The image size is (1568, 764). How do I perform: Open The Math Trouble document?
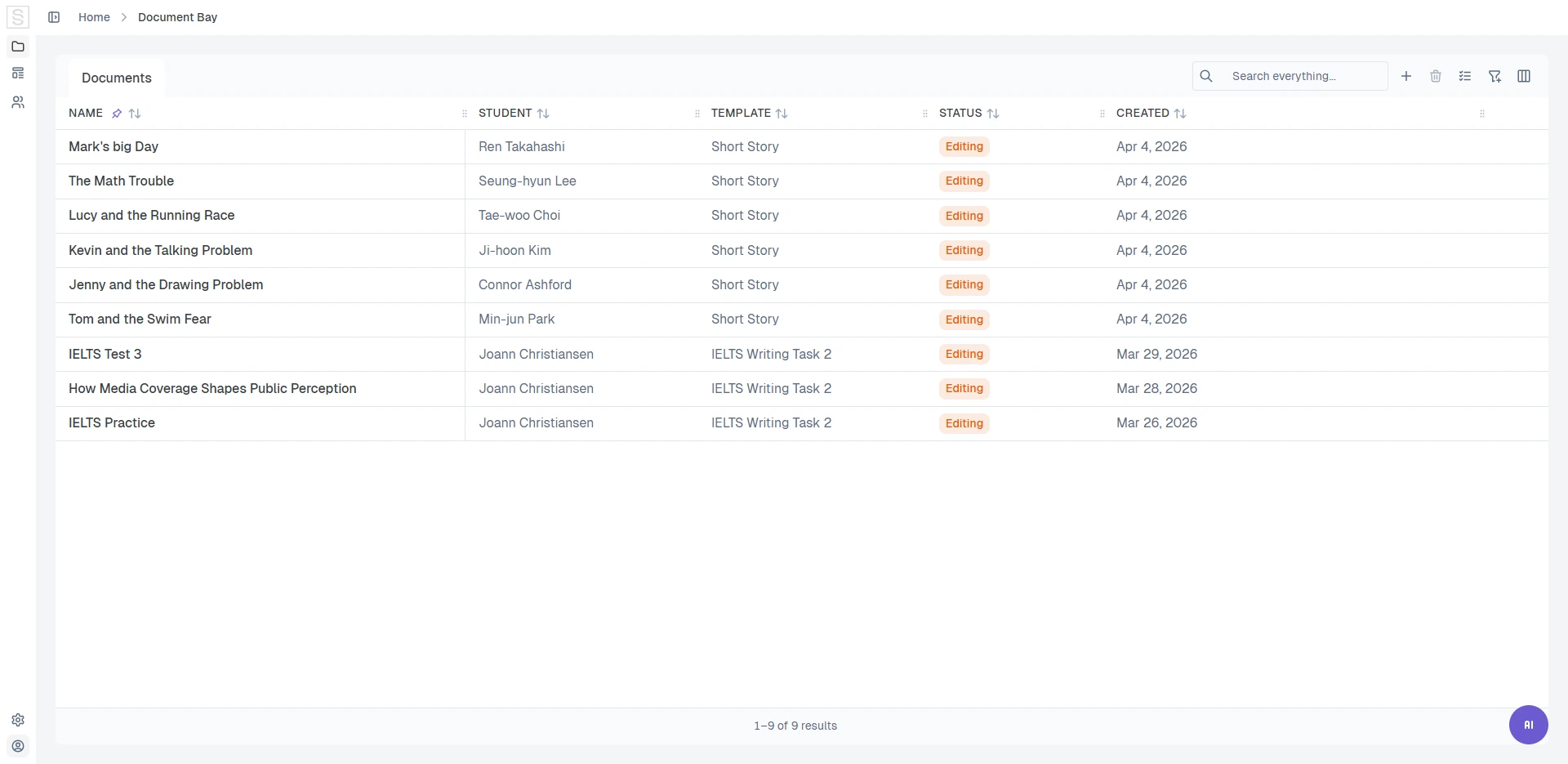coord(121,181)
